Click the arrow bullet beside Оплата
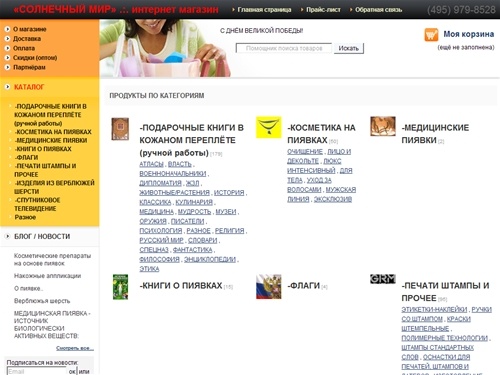 7,48
